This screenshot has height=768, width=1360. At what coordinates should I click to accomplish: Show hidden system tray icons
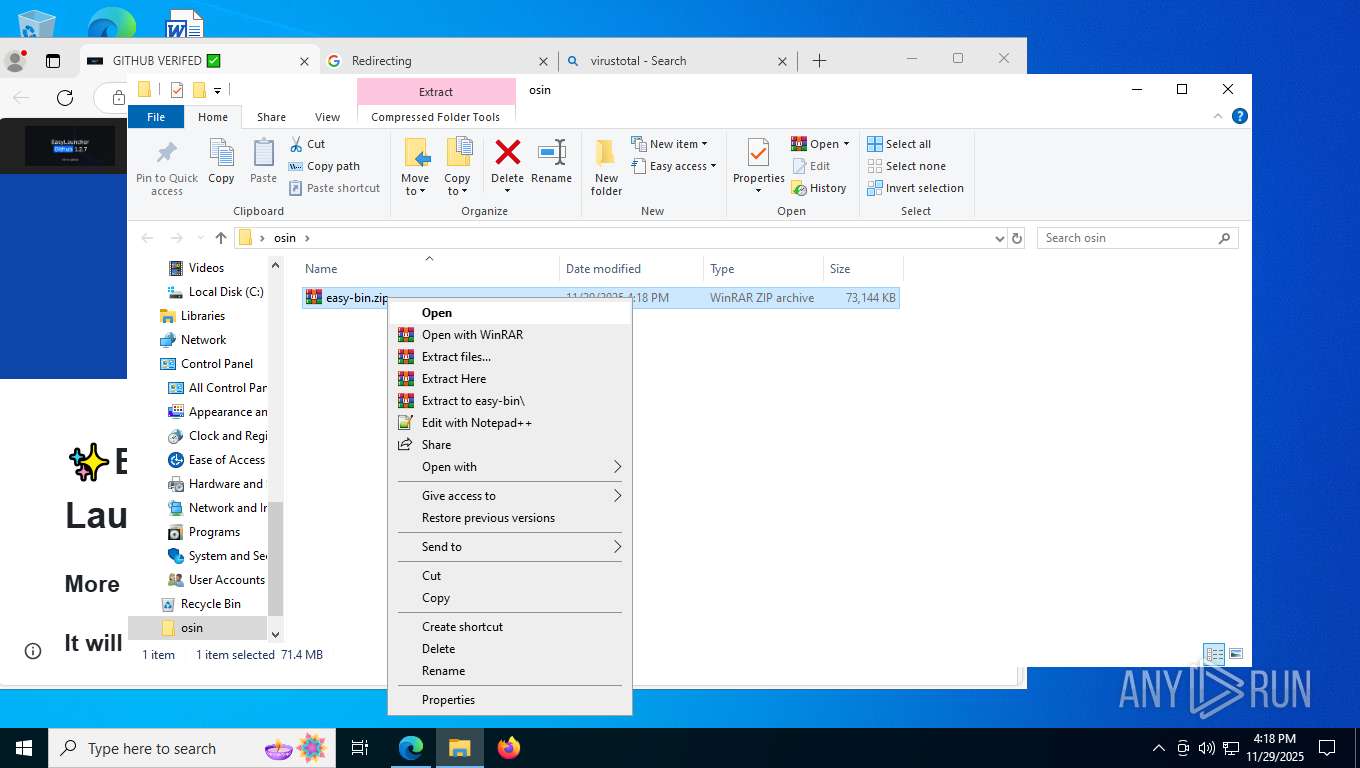pyautogui.click(x=1159, y=748)
